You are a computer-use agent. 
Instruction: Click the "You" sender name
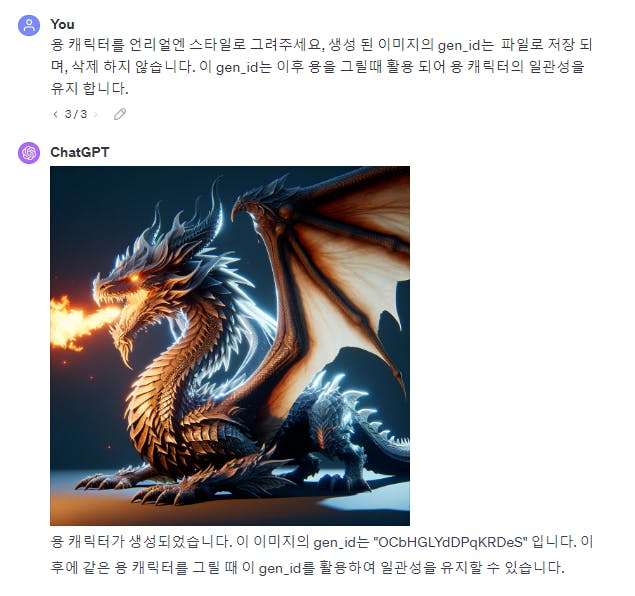click(62, 24)
